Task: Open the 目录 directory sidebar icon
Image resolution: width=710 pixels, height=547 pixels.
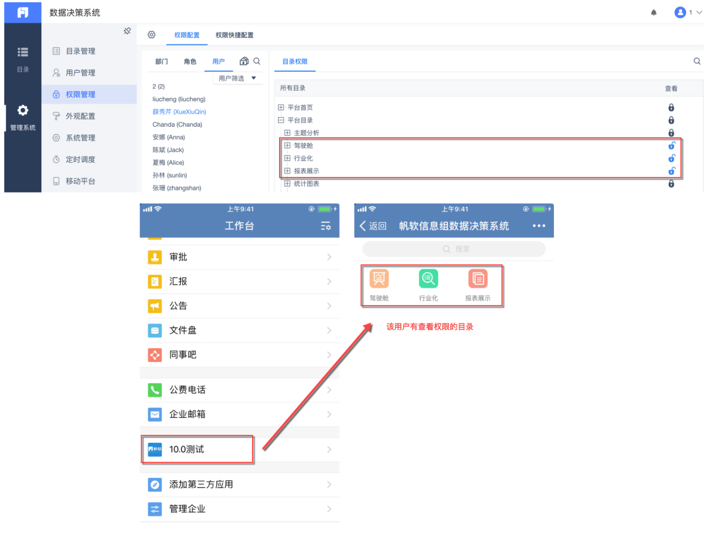Action: 23,52
